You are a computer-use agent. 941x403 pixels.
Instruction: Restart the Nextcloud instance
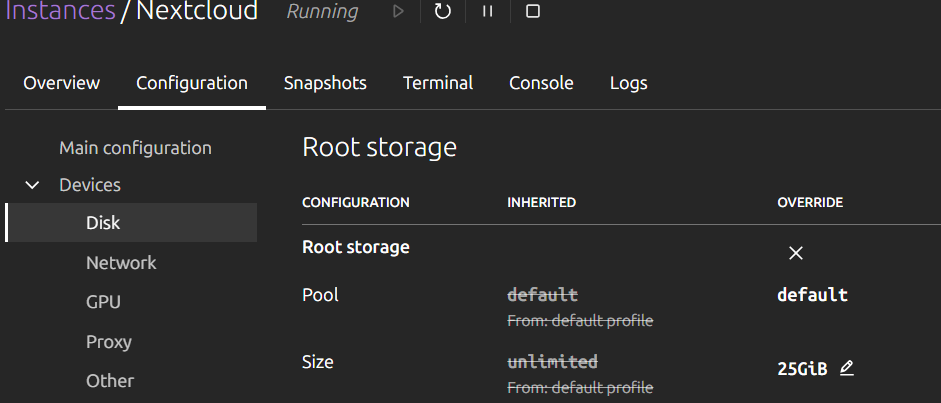[443, 12]
